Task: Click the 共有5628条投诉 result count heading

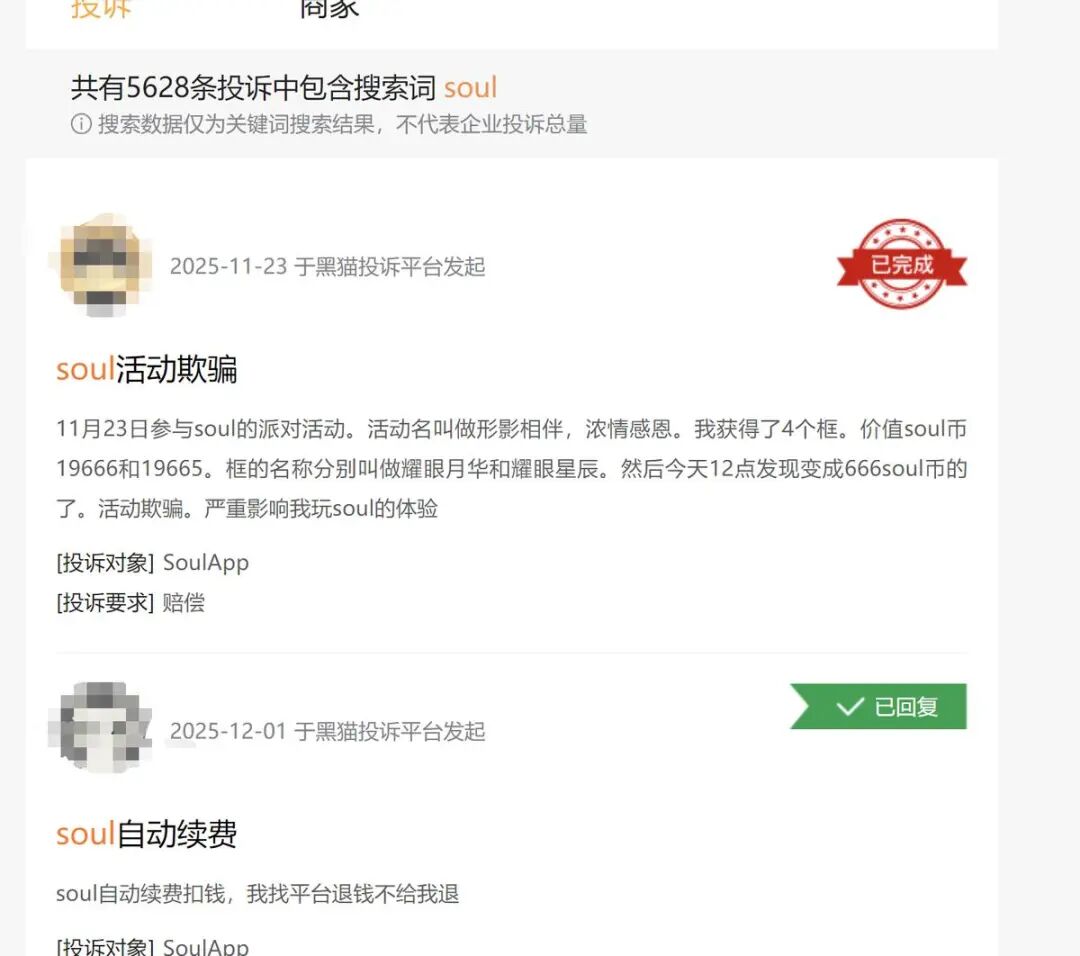Action: pos(284,87)
